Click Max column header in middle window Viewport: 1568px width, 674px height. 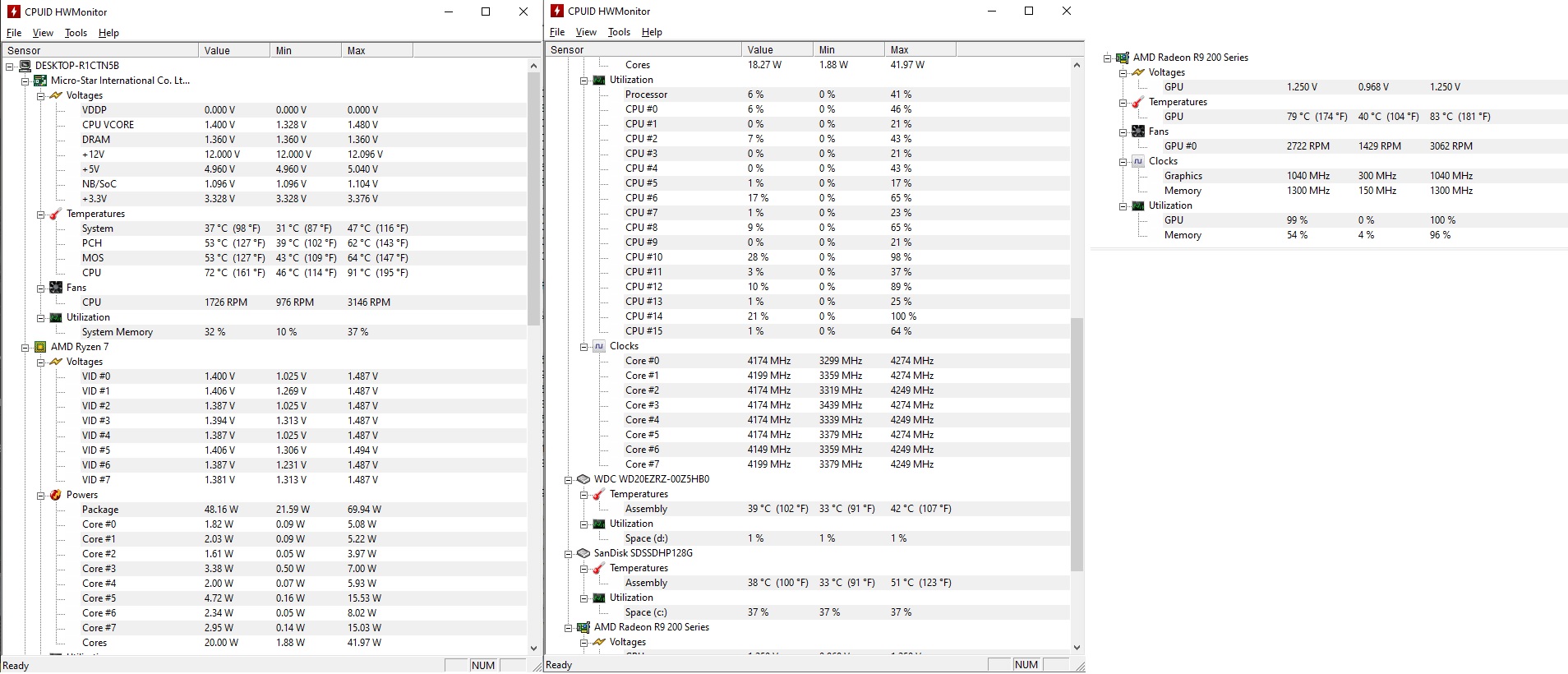coord(920,49)
